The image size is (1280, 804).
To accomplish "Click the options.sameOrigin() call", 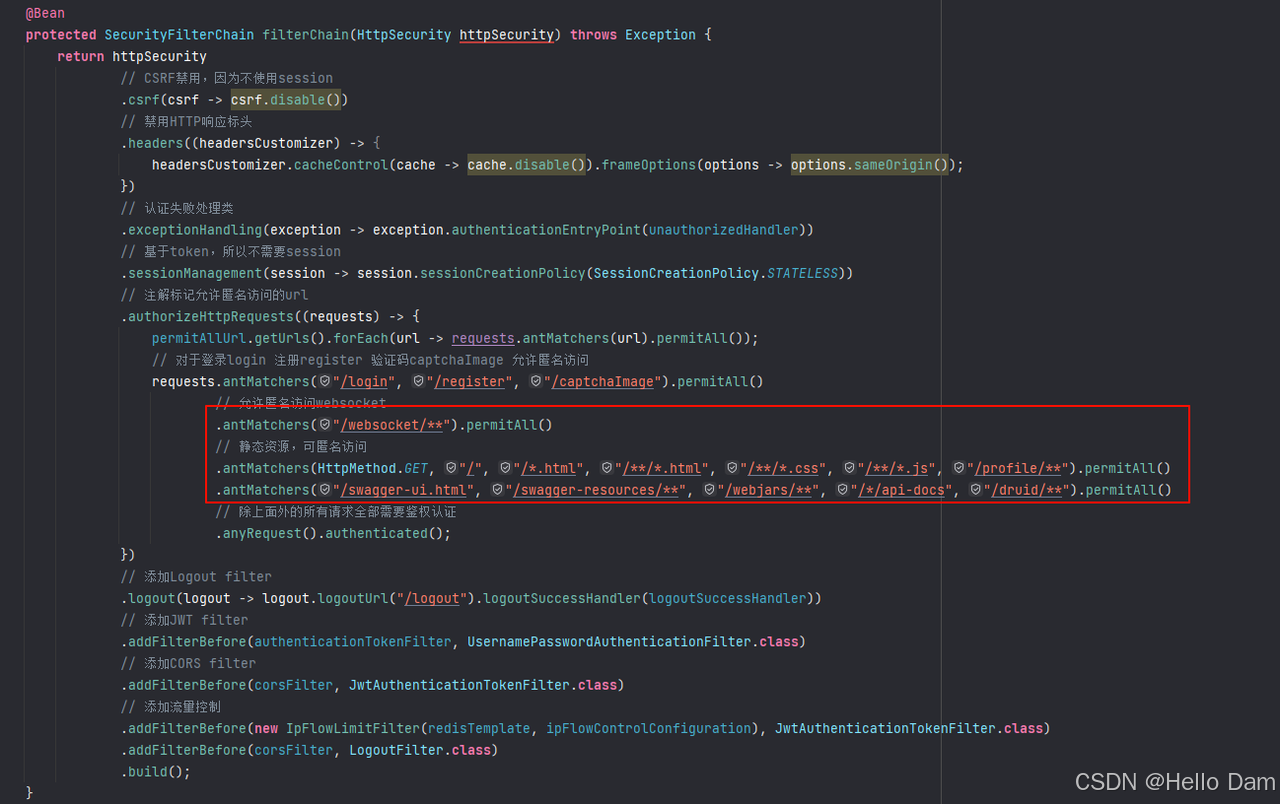I will (868, 165).
